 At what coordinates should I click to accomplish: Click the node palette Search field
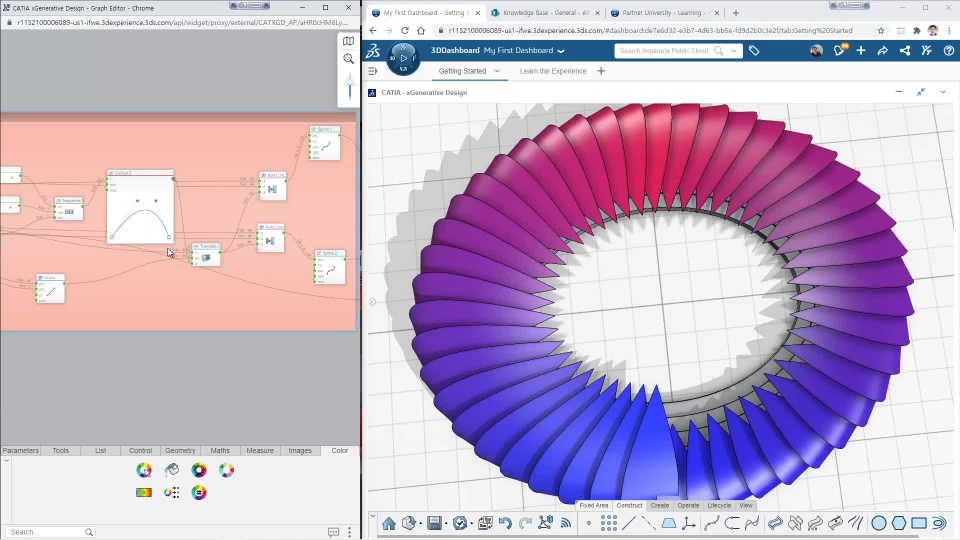pyautogui.click(x=49, y=532)
